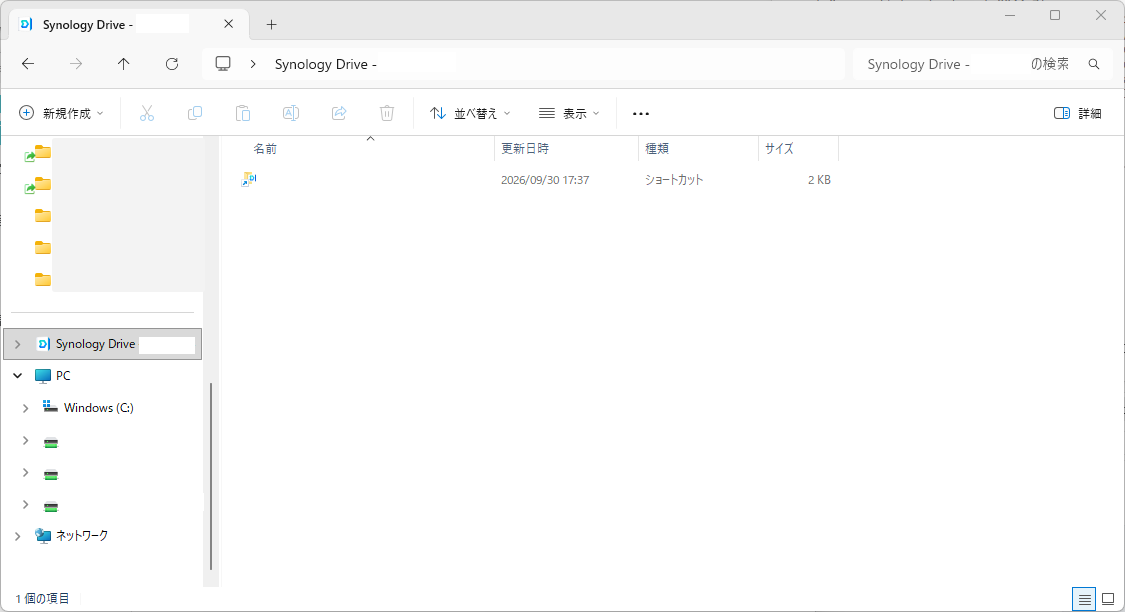
Task: Select the Synology Drive shortcut file icon
Action: [249, 179]
